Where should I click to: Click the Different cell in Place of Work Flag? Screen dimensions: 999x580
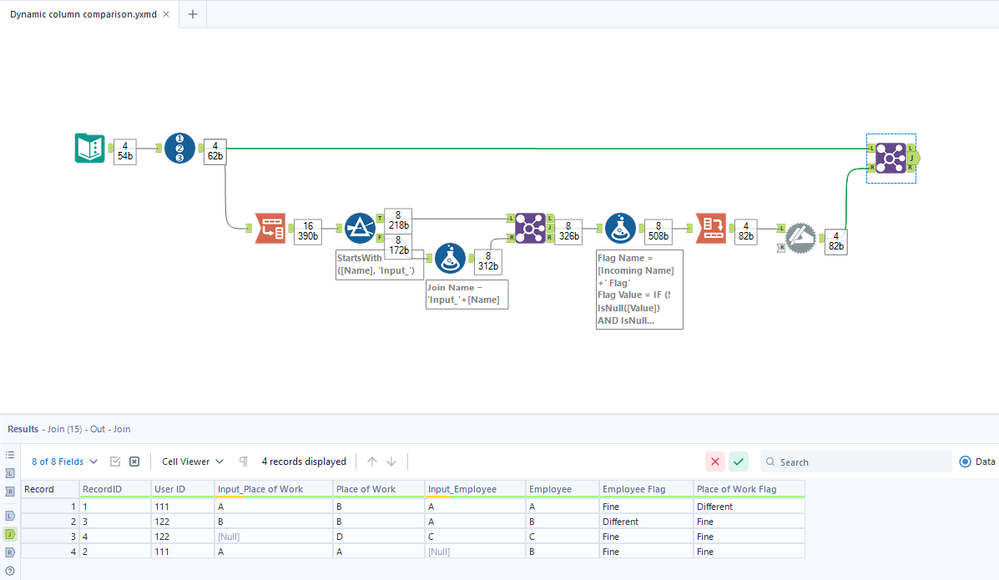[x=749, y=507]
